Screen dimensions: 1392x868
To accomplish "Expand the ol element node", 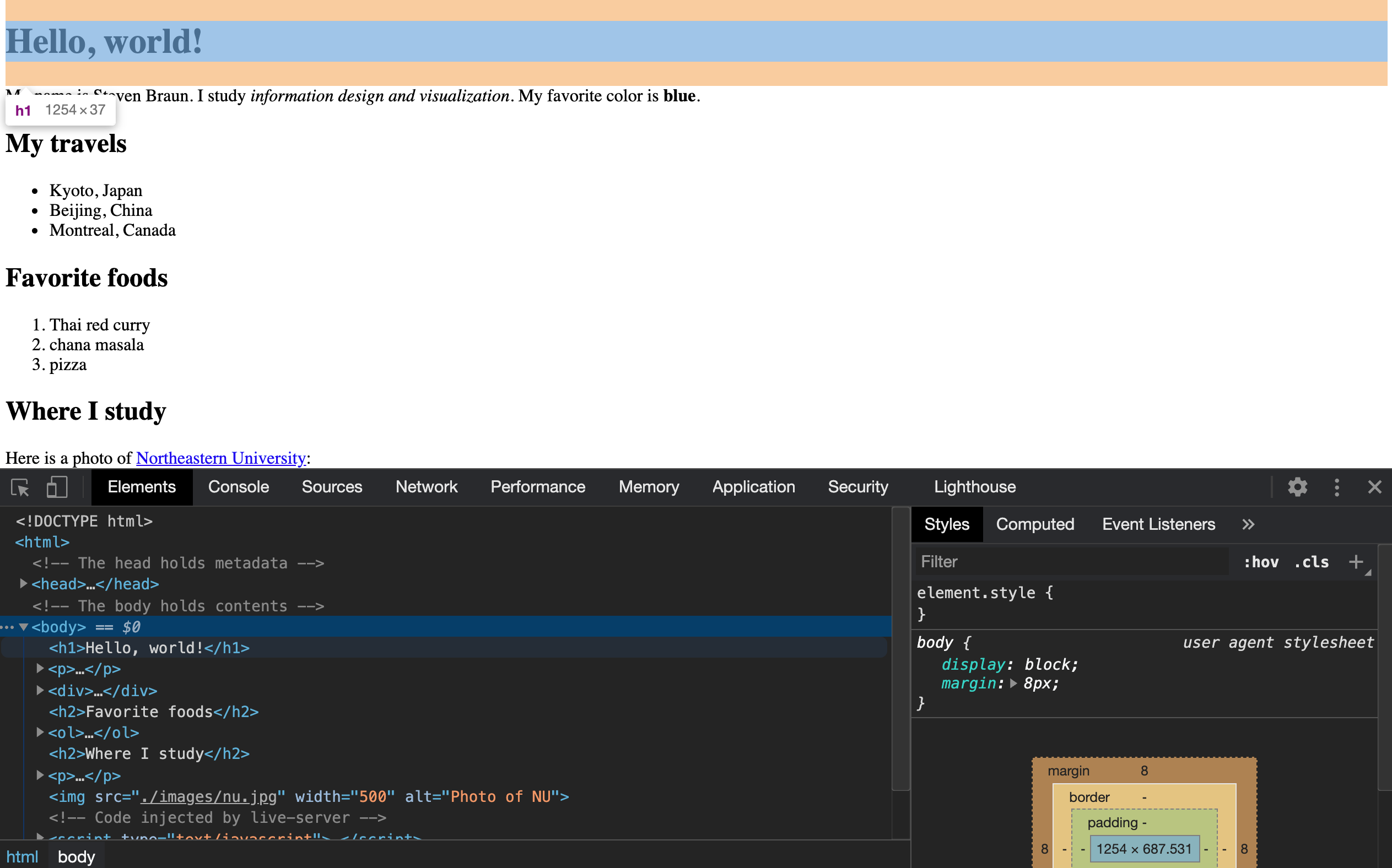I will (x=40, y=733).
